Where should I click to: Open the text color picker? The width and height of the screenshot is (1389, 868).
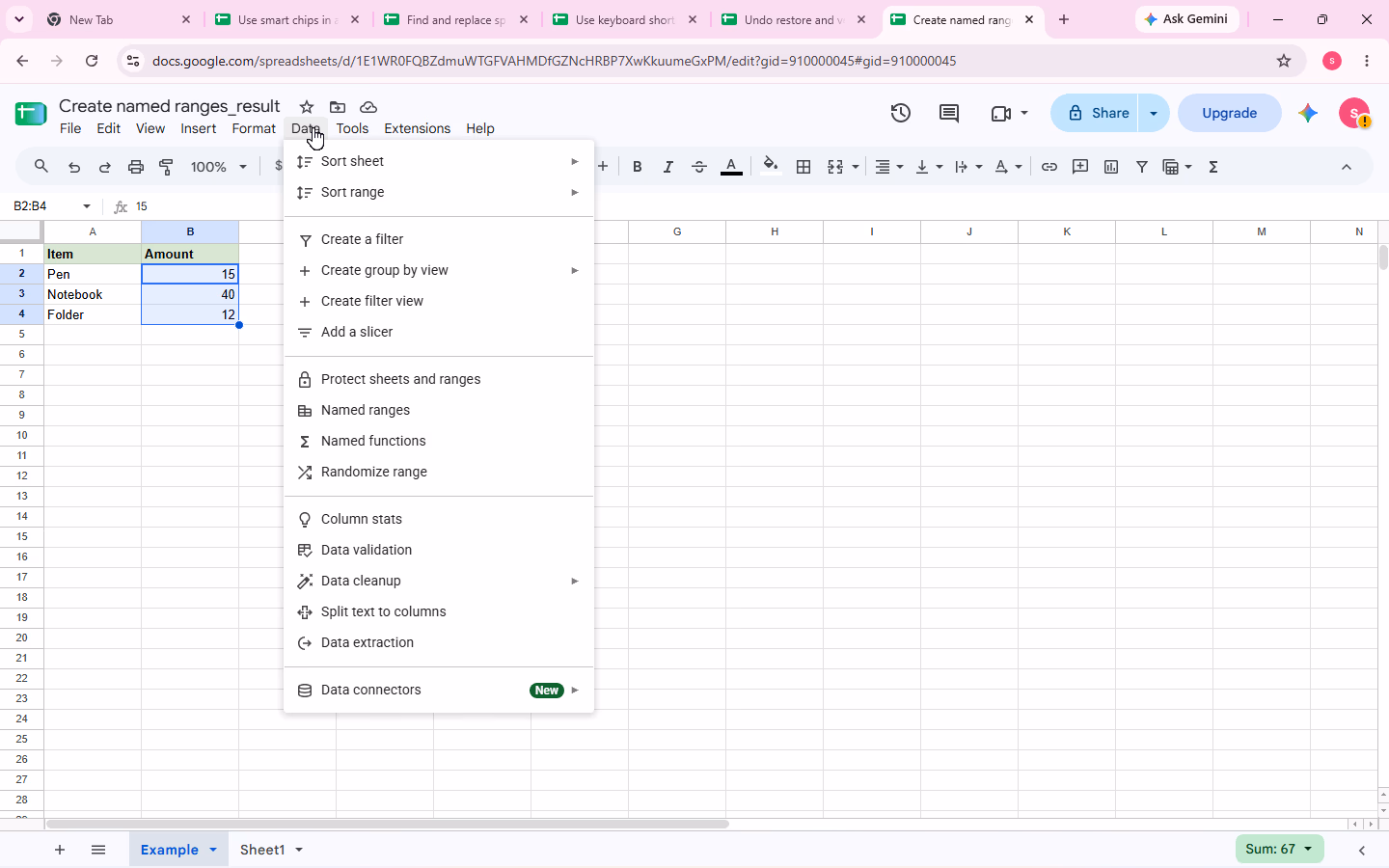731,167
